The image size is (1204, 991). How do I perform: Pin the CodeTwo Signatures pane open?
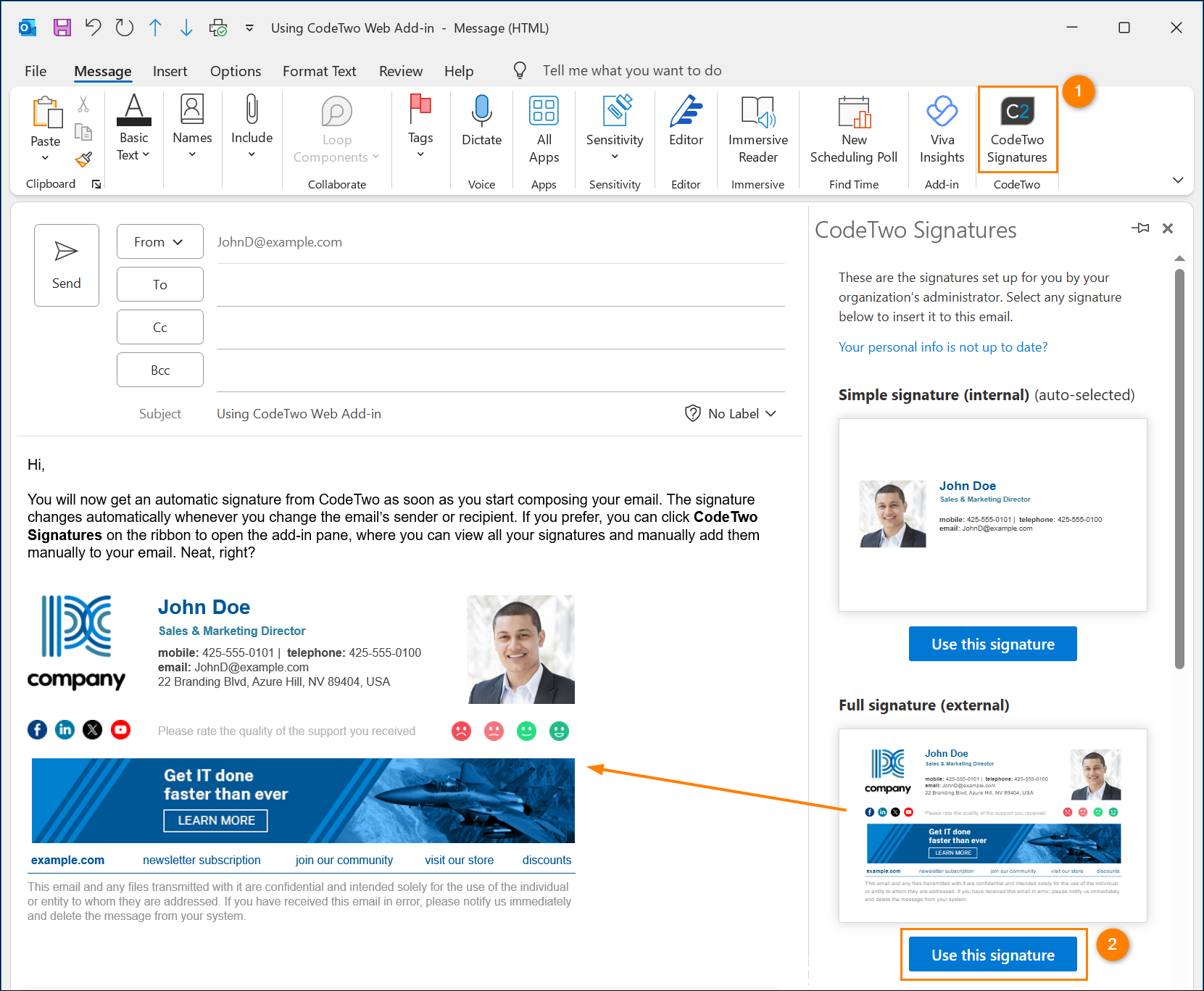(x=1140, y=228)
